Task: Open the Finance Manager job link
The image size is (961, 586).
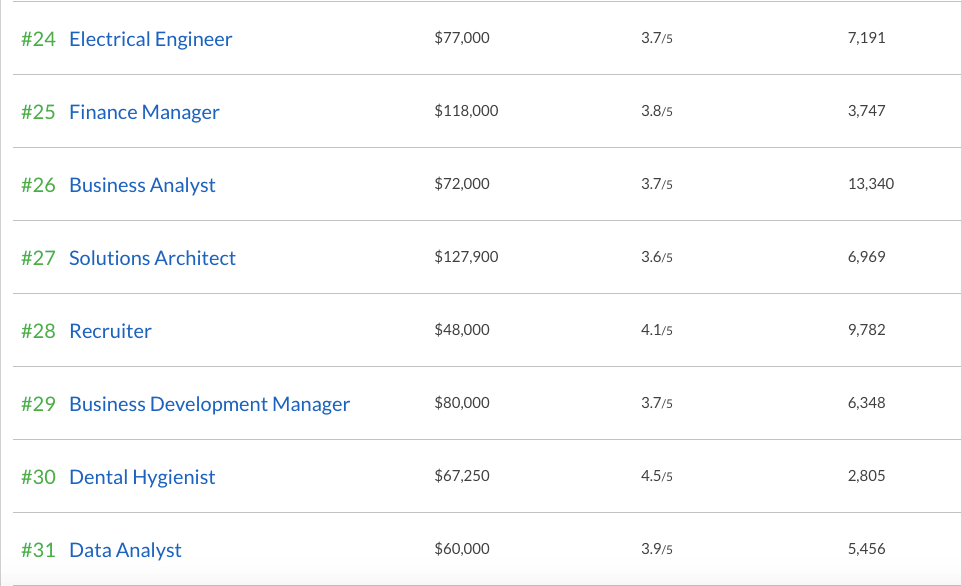Action: coord(144,112)
